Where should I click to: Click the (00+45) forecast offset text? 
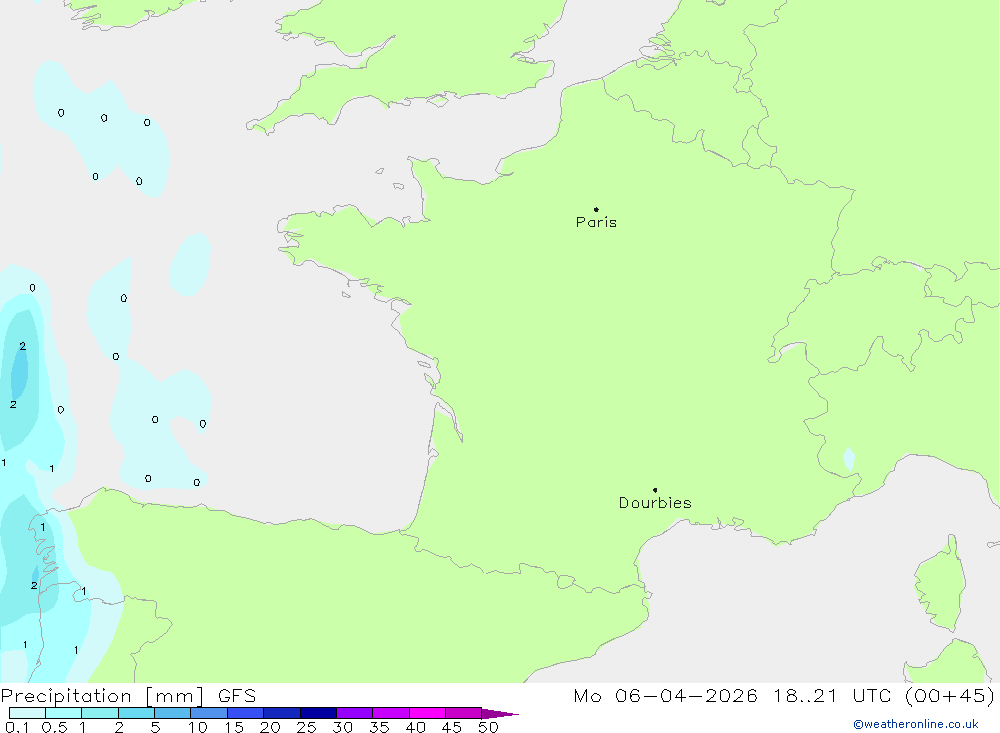pos(950,696)
